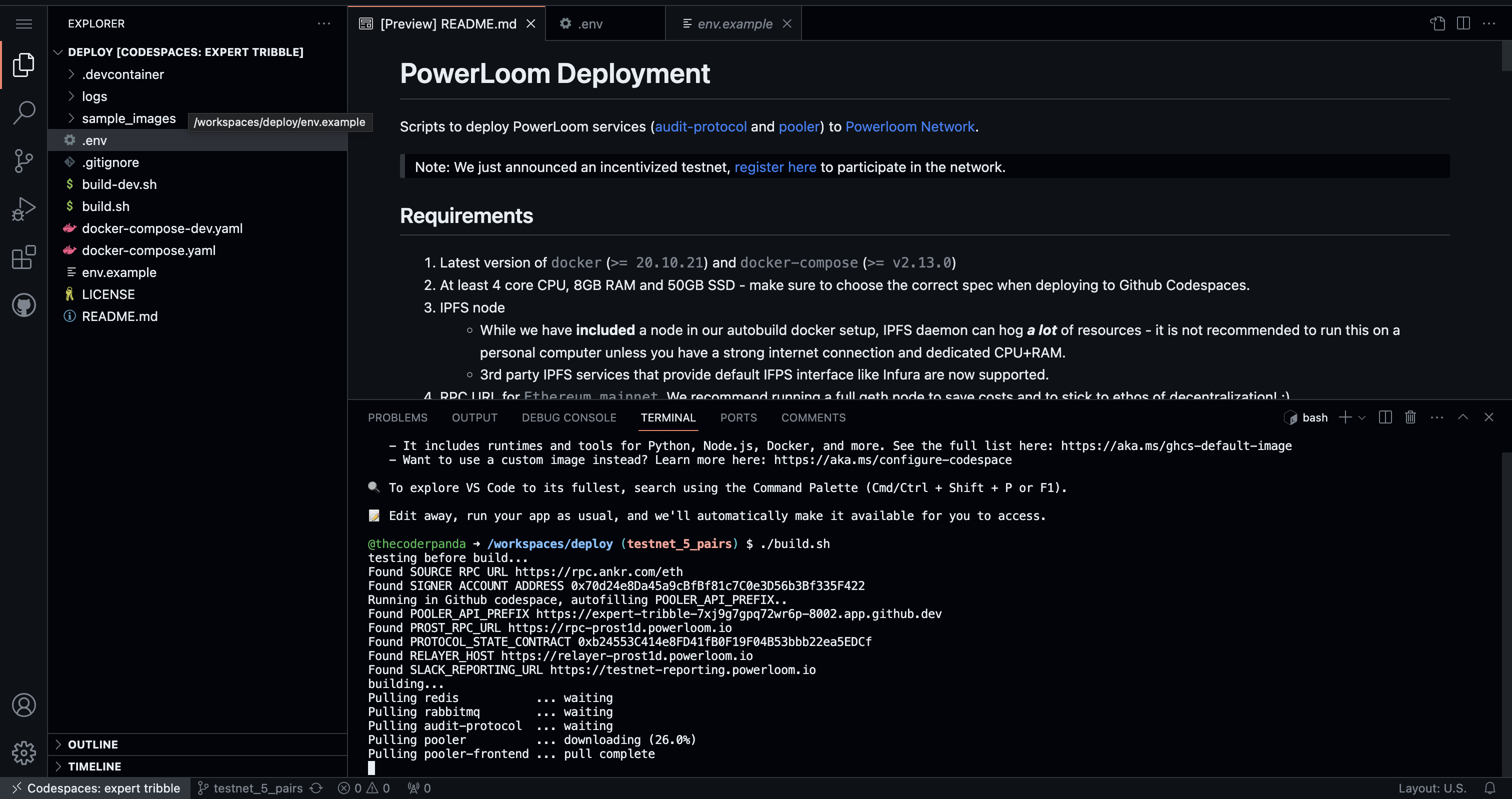Screen dimensions: 1512x799
Task: Open the Search view in activity bar
Action: point(23,112)
